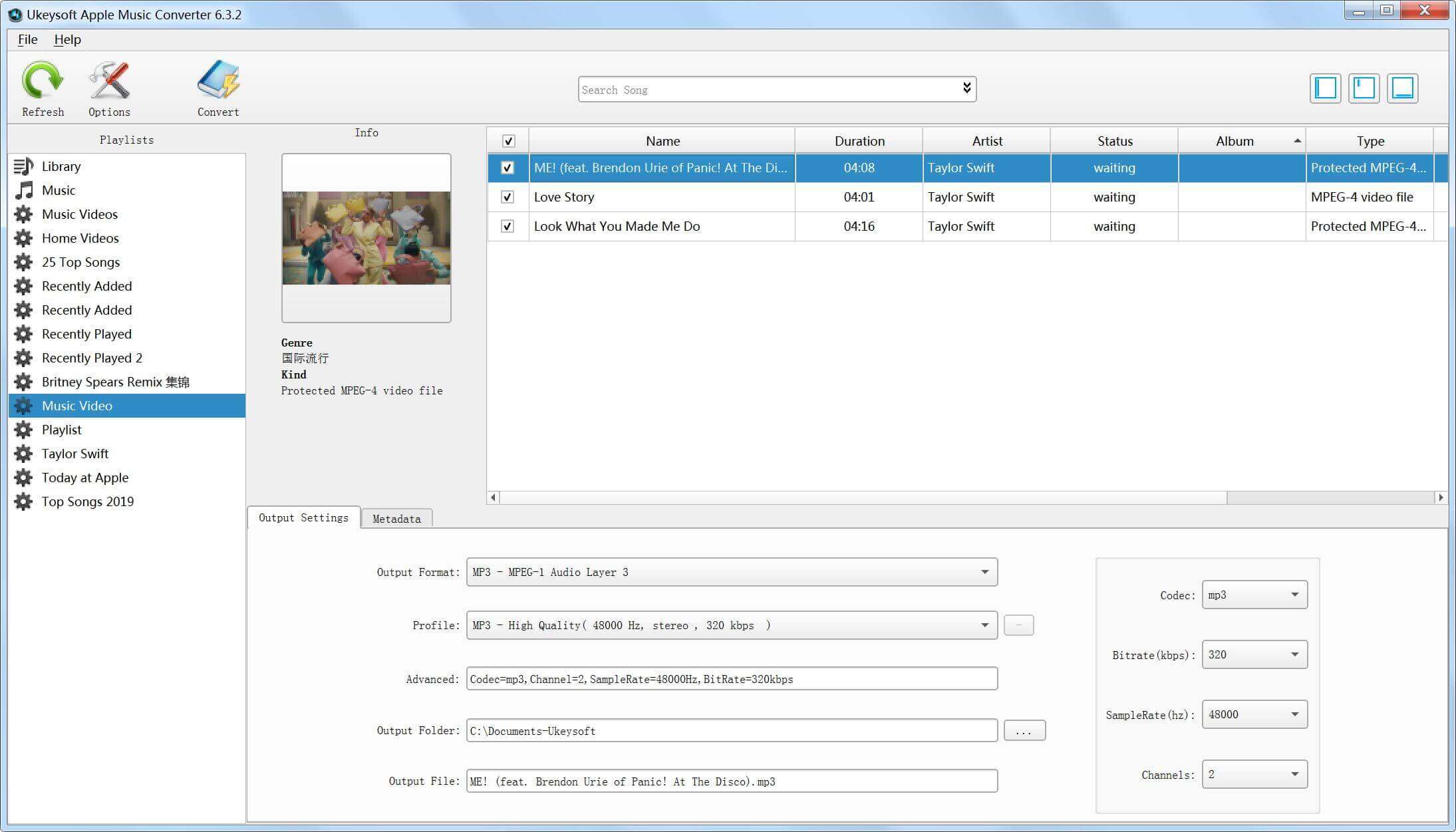Screen dimensions: 1456x832
Task: Click the Taylor Swift playlist icon
Action: [22, 453]
